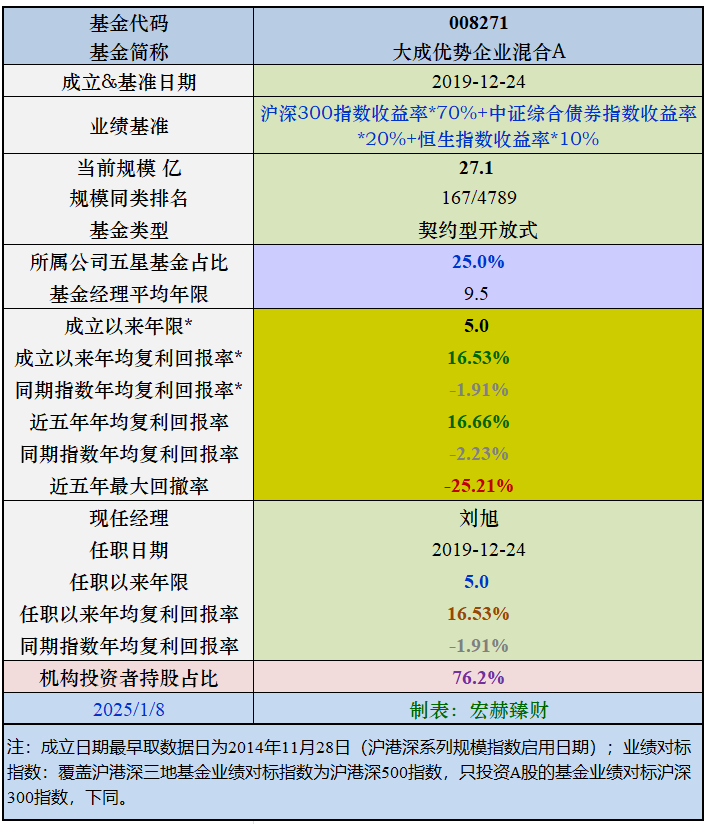Select the max drawdown -25.21%
Screen dimensions: 704x824
tap(478, 486)
